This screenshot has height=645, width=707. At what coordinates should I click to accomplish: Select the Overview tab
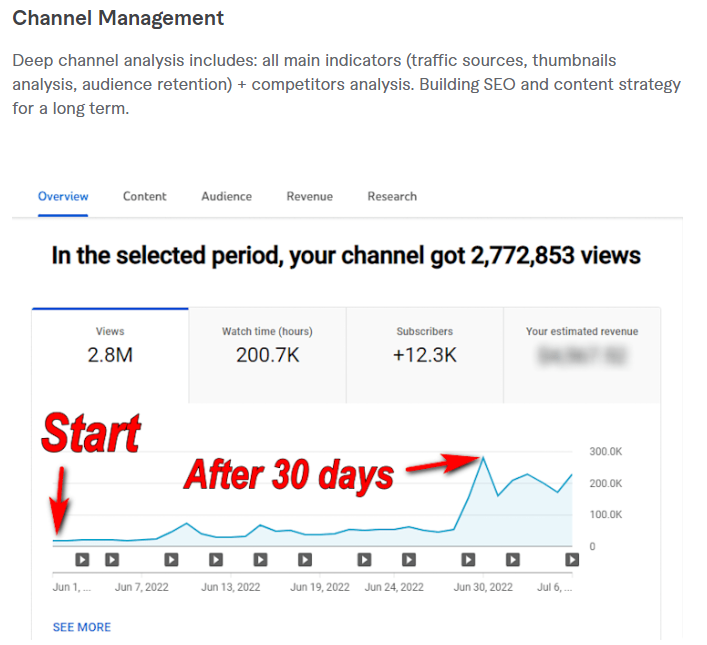[x=63, y=197]
